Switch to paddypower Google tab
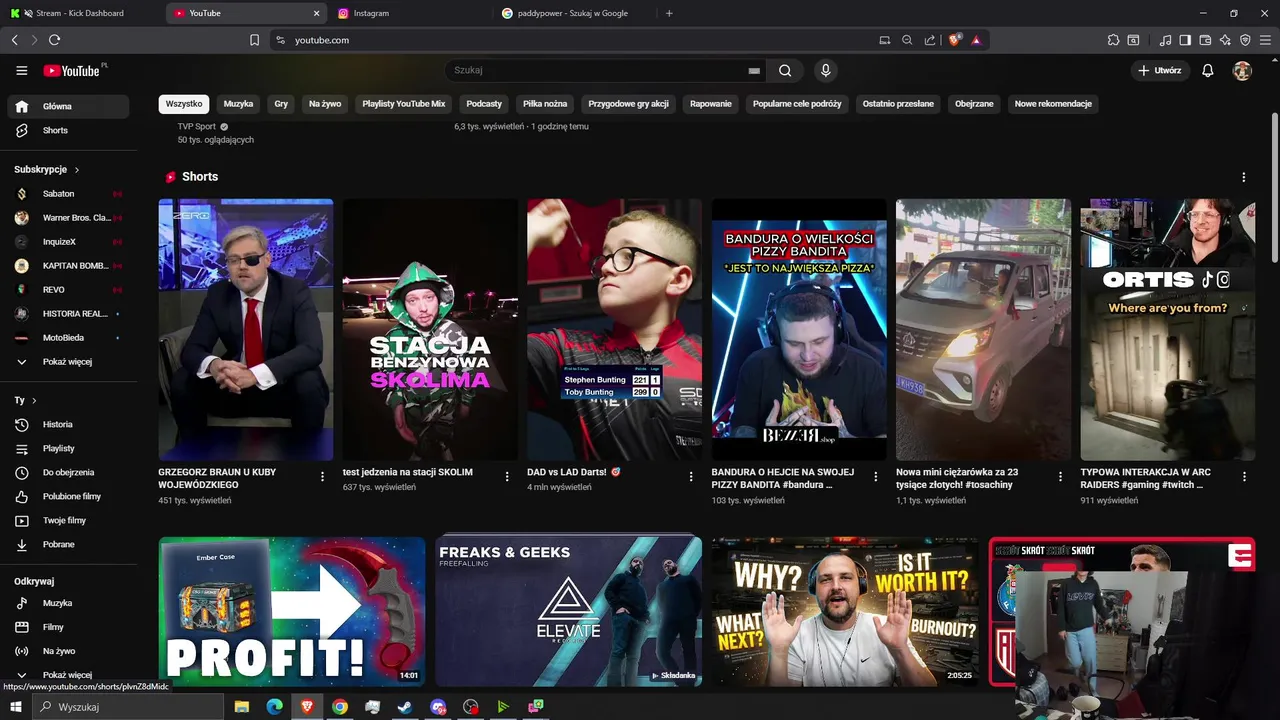This screenshot has width=1280, height=720. tap(575, 13)
